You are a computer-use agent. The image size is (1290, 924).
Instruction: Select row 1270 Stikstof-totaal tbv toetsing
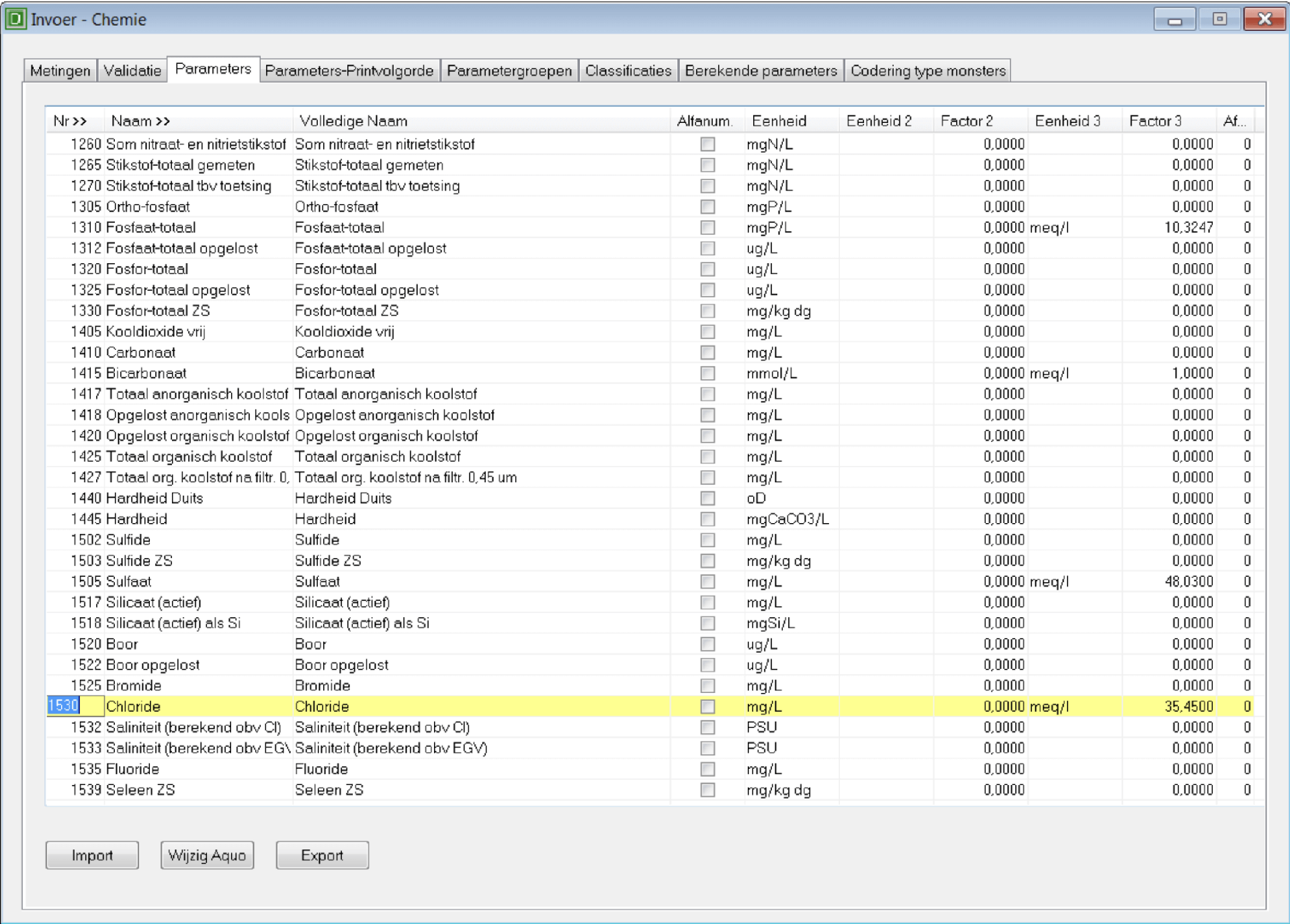pyautogui.click(x=650, y=185)
